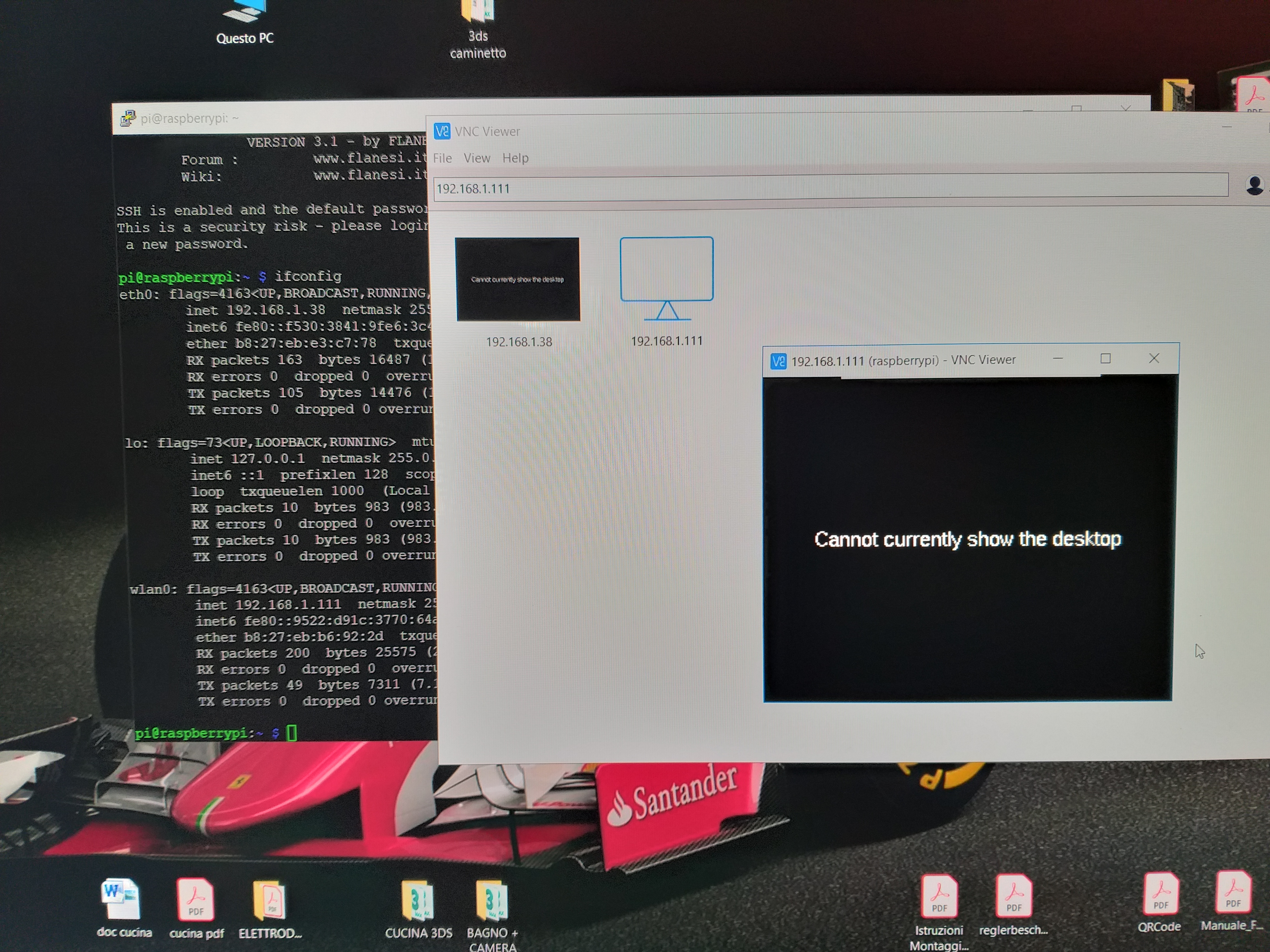Click the pi@raspberrypi terminal title bar
Screen dimensions: 1270x952
click(270, 118)
